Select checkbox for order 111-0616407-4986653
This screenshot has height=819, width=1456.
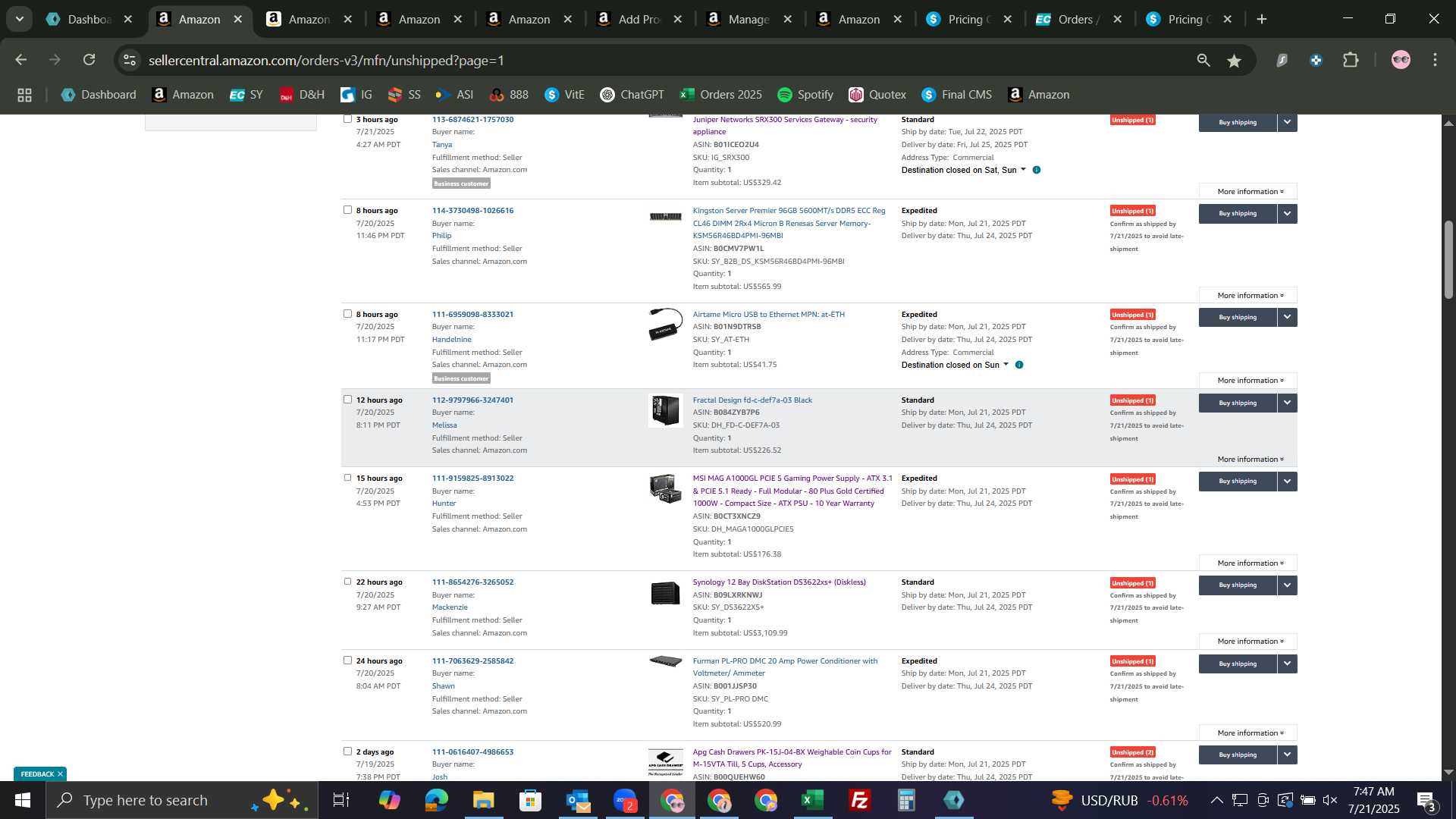tap(347, 751)
